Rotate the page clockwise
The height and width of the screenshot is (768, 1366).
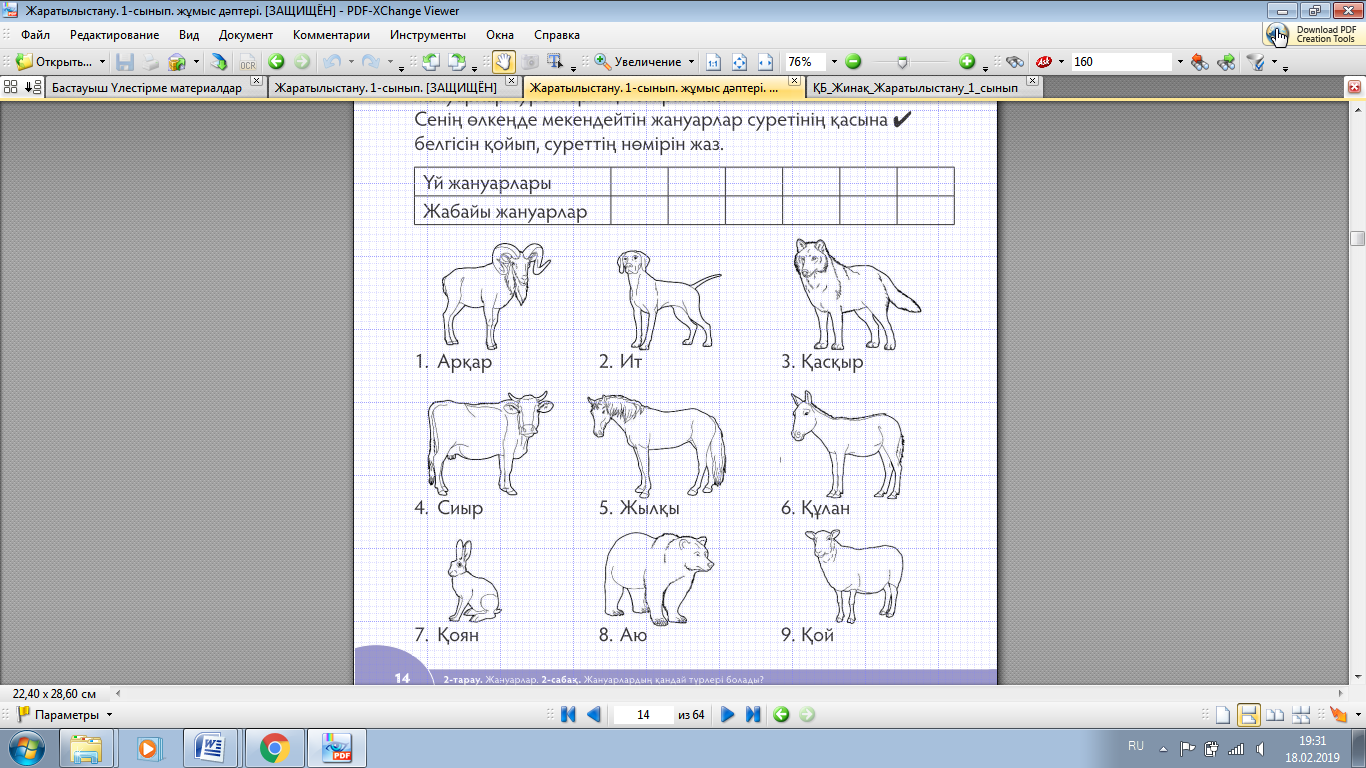(x=457, y=62)
